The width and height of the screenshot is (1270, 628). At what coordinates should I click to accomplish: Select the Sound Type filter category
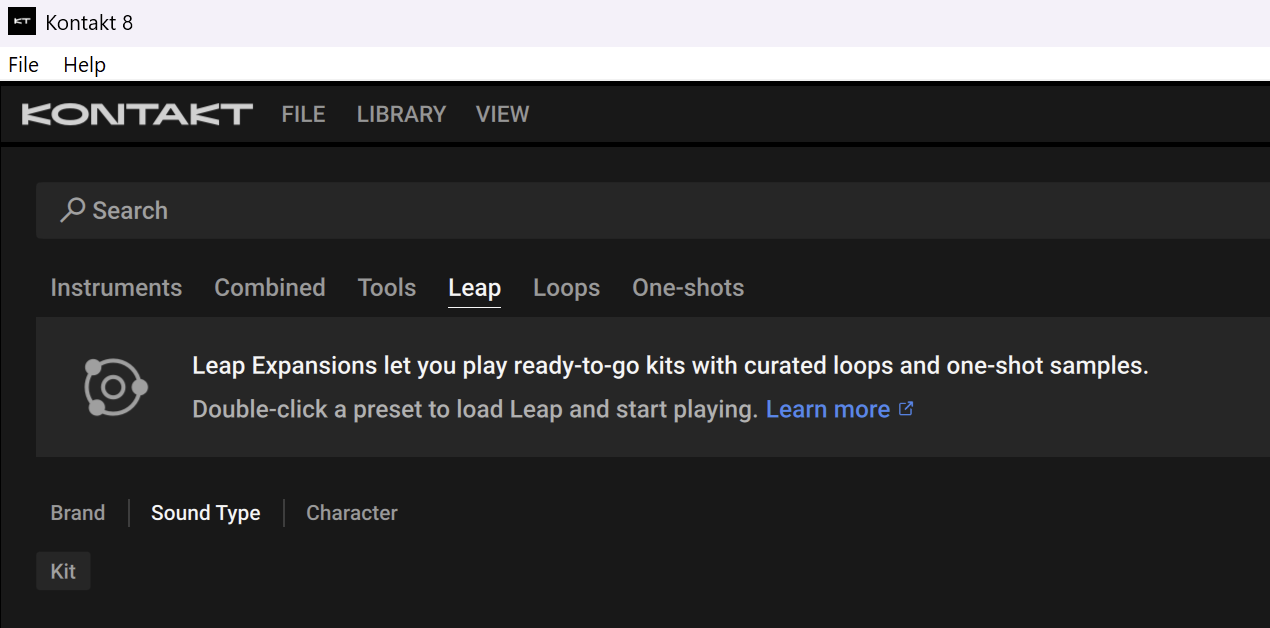coord(206,513)
